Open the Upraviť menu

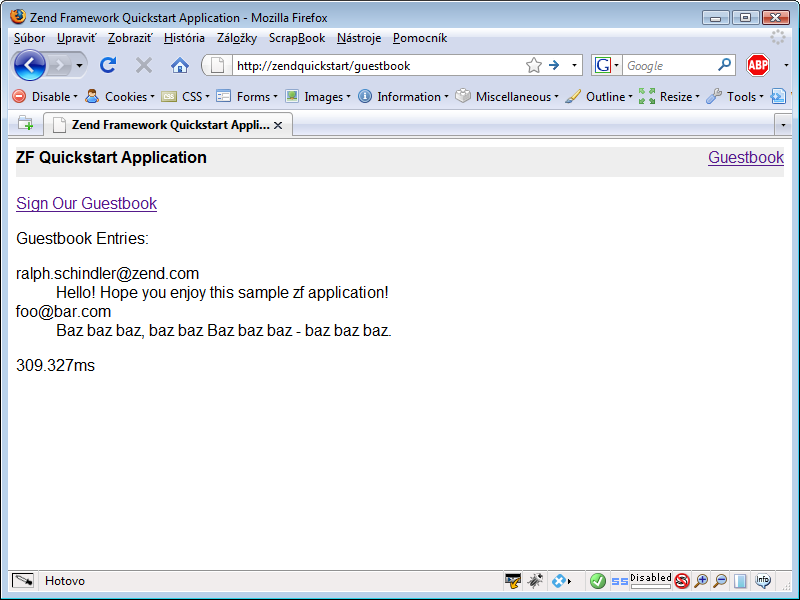tap(76, 38)
